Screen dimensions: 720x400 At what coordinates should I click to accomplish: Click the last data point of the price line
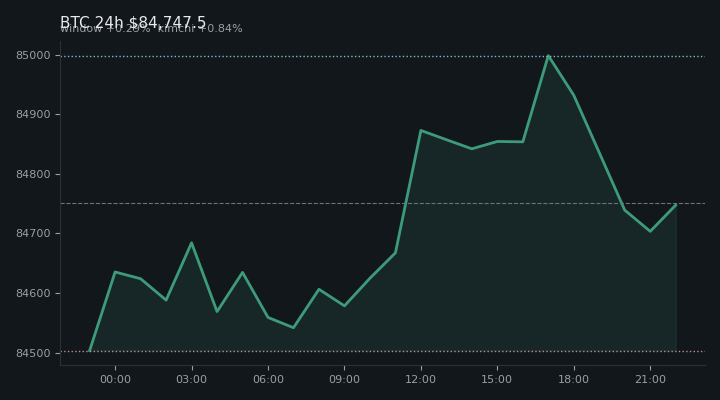(x=675, y=205)
